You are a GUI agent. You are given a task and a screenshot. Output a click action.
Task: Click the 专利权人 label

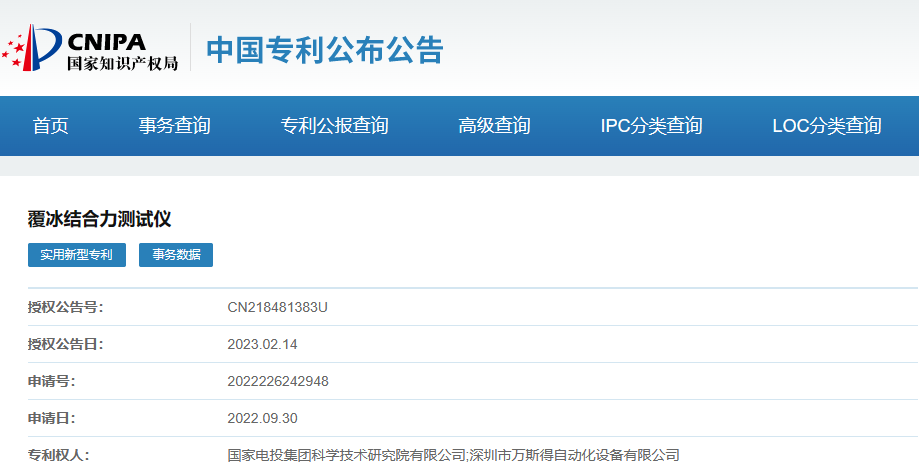click(59, 455)
